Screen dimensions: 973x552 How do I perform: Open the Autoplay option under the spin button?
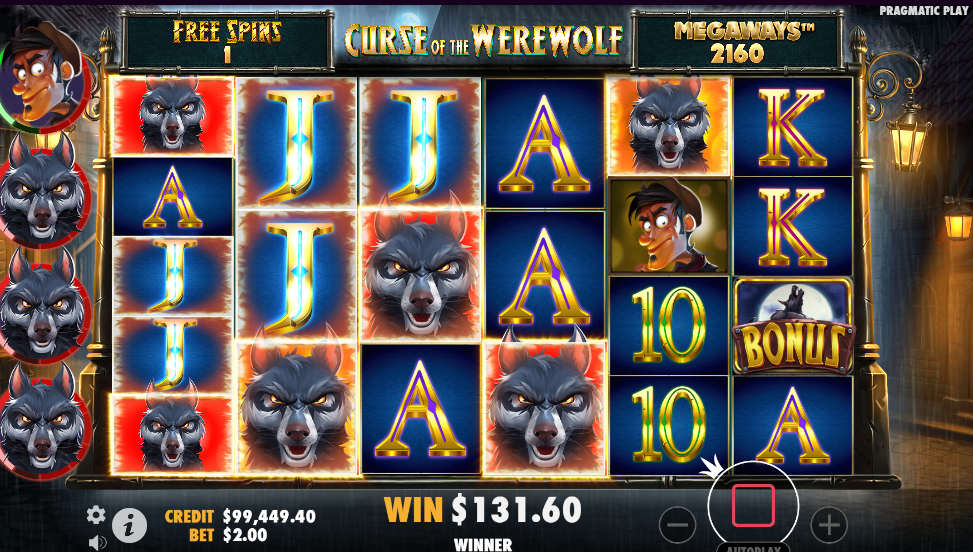tap(753, 548)
